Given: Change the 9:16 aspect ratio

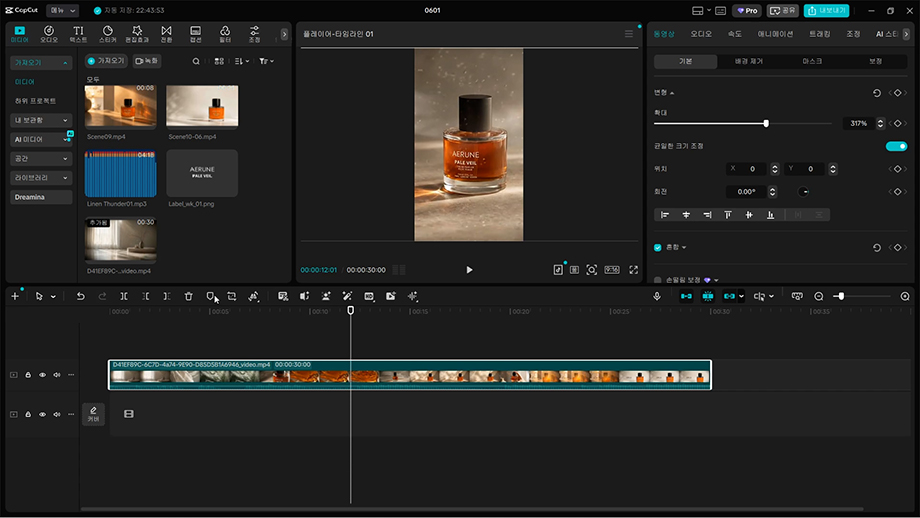Looking at the screenshot, I should [x=612, y=270].
